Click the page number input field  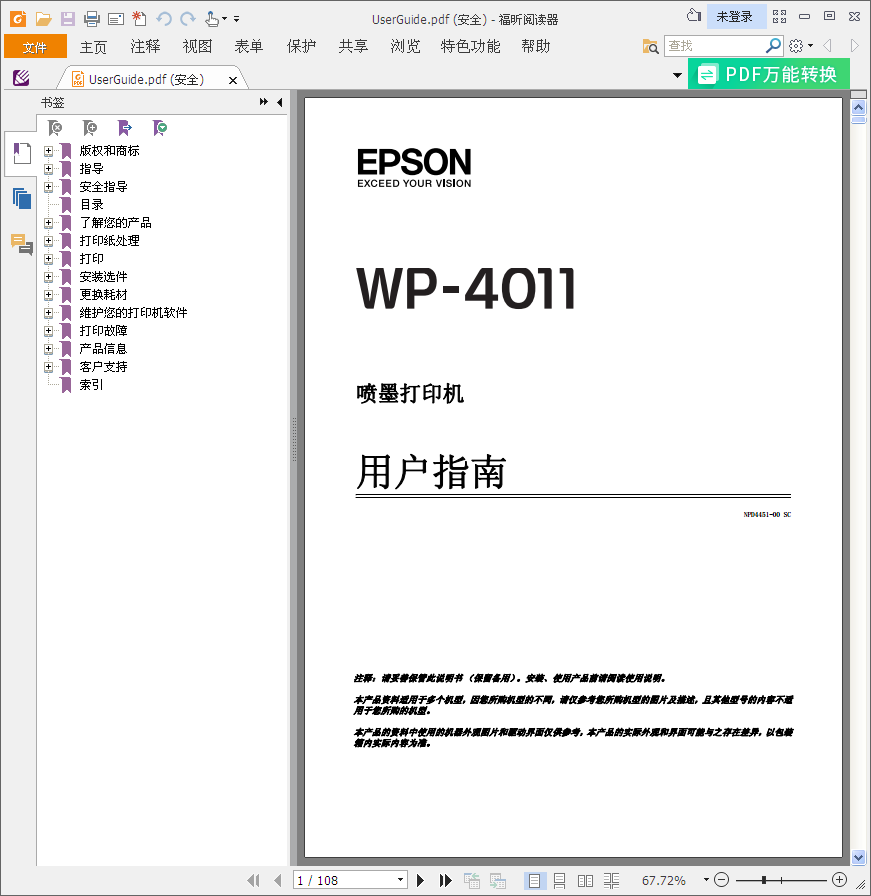[x=344, y=880]
